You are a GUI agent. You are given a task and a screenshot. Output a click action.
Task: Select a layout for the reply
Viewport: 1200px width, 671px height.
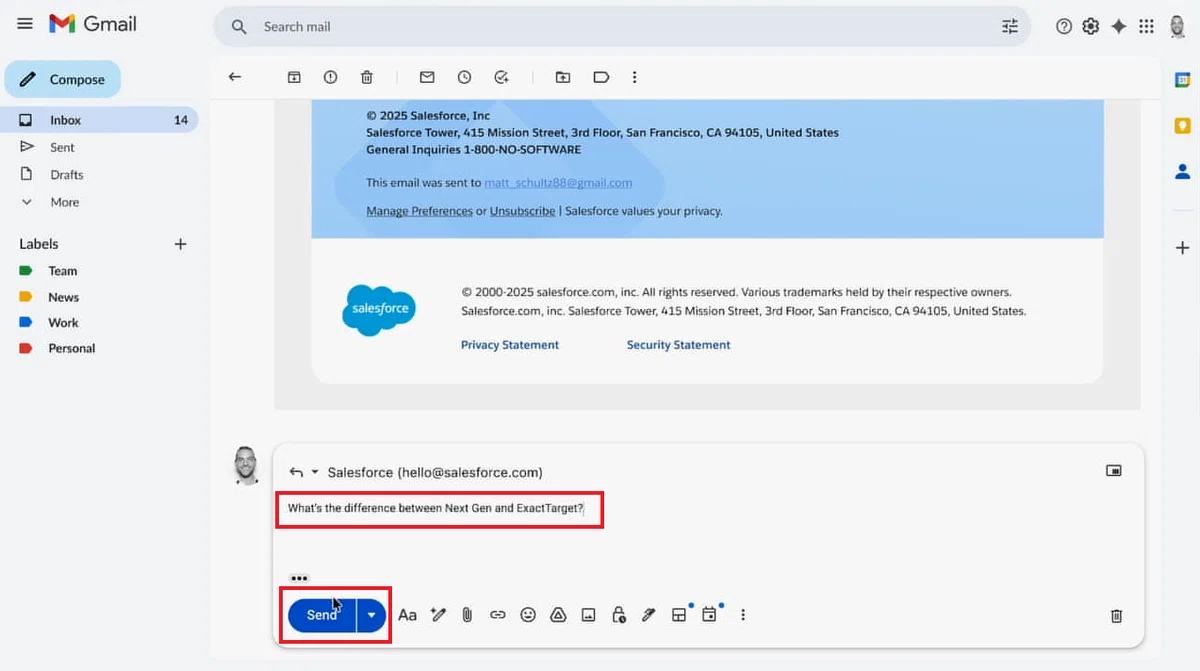(679, 615)
